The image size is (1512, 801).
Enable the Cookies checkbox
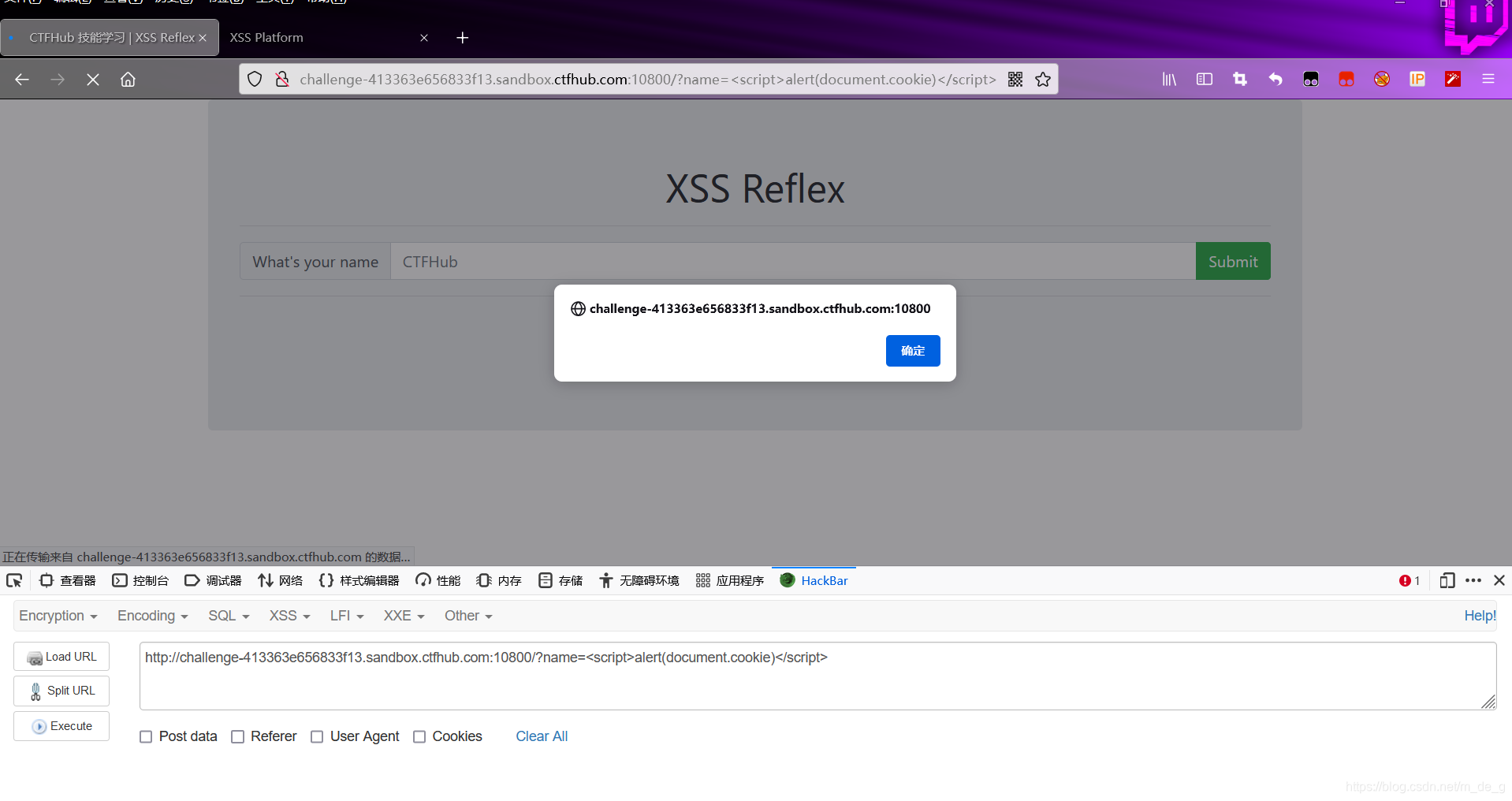coord(419,736)
